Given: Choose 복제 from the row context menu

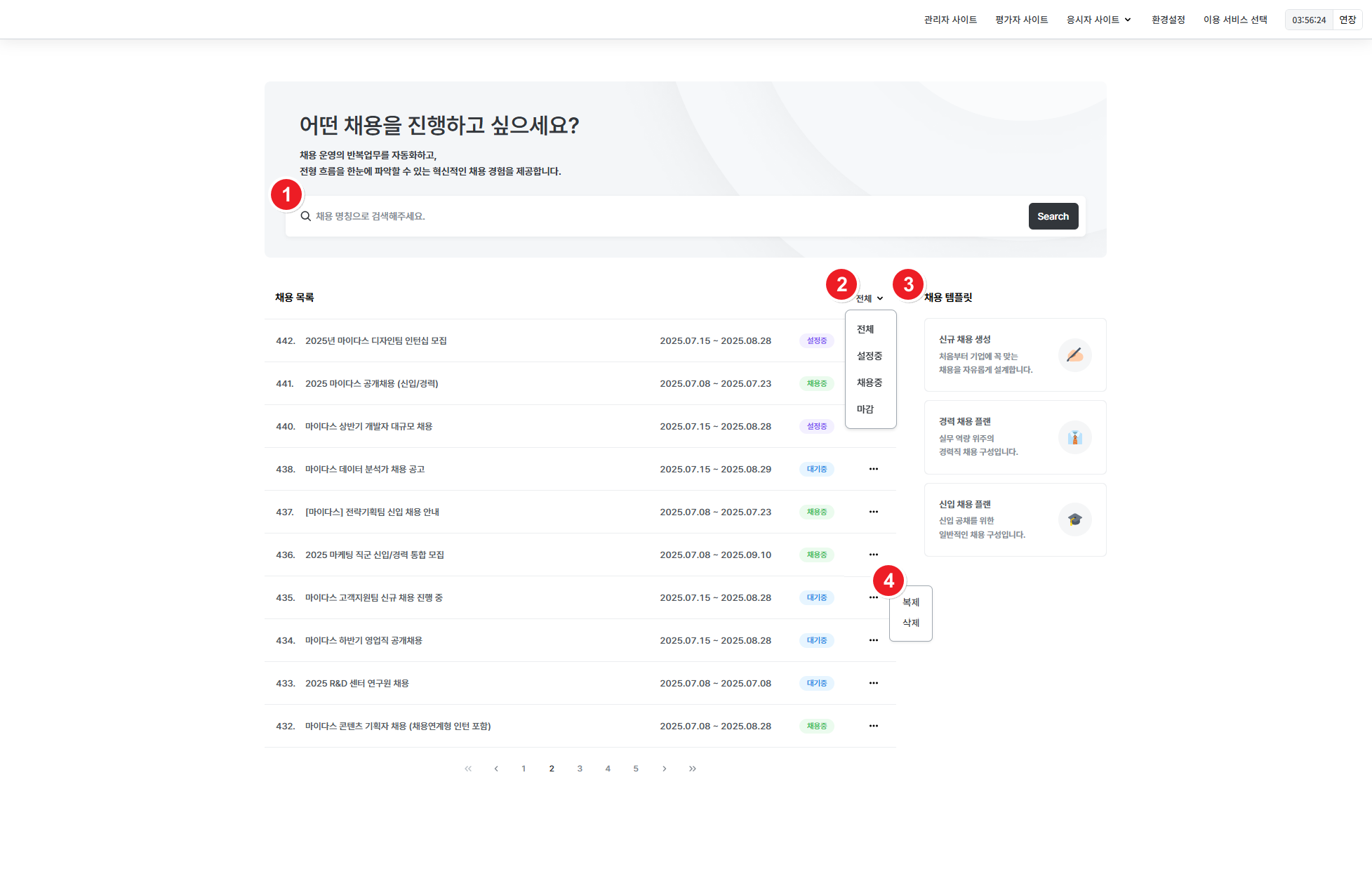Looking at the screenshot, I should tap(910, 602).
